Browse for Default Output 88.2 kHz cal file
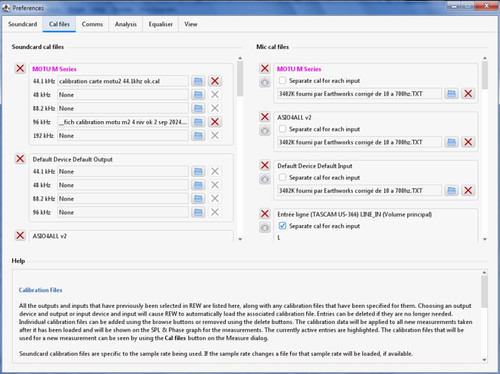 [198, 199]
